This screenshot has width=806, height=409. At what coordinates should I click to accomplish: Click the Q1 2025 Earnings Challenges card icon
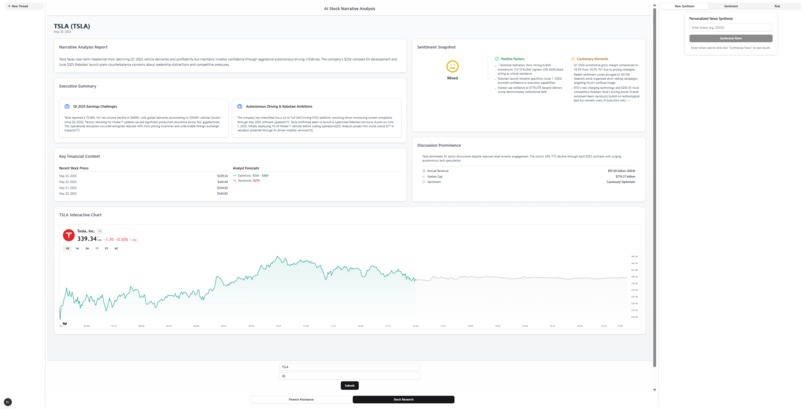(67, 106)
